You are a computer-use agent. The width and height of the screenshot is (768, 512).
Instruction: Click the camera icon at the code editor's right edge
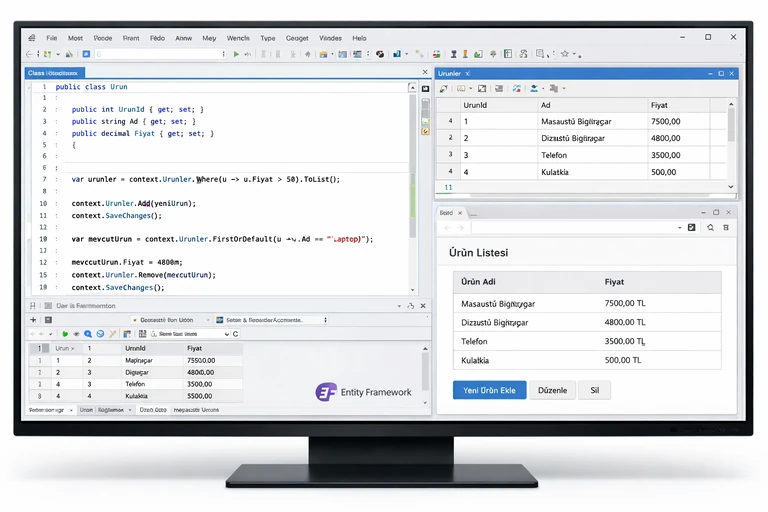pos(425,89)
